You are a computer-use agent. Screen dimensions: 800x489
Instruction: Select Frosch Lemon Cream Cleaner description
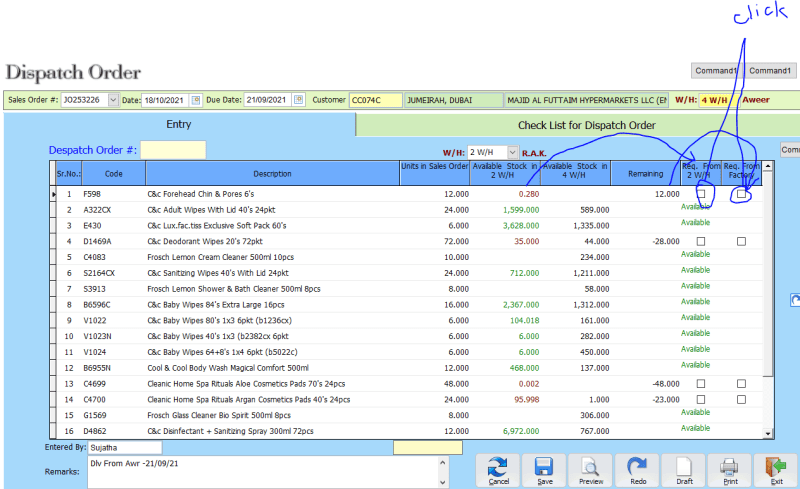point(220,257)
